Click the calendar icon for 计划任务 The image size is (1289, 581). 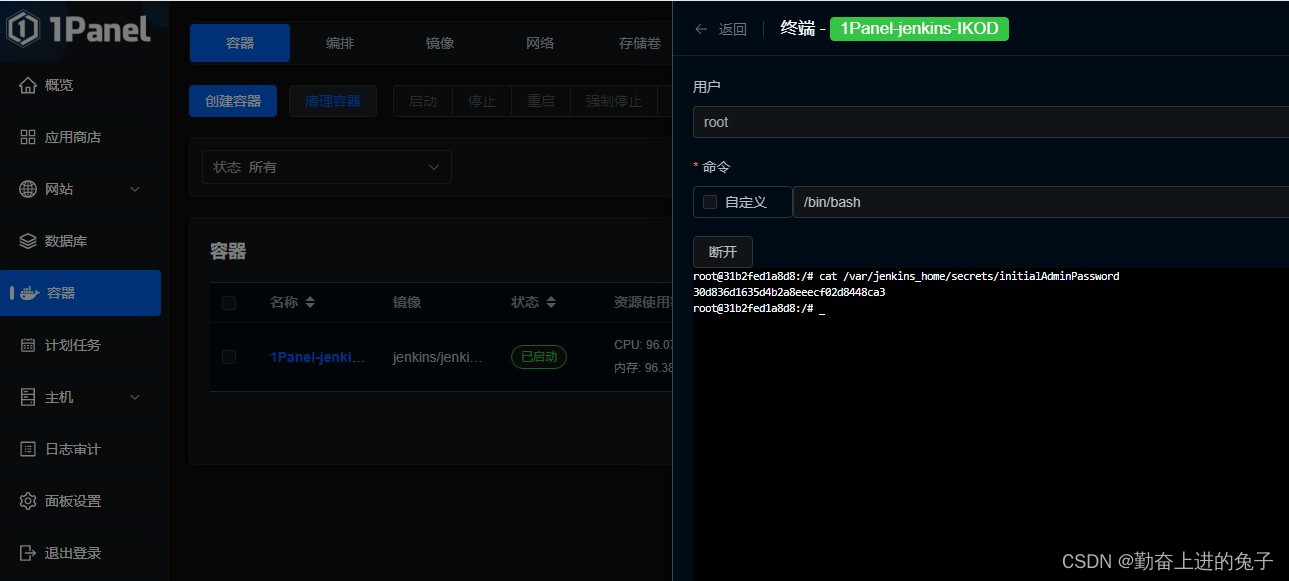tap(28, 345)
